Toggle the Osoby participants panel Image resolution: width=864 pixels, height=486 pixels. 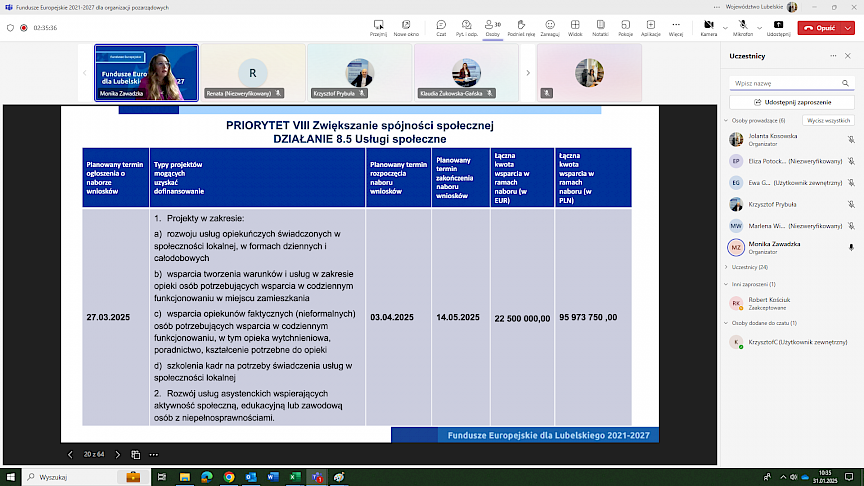tap(493, 28)
